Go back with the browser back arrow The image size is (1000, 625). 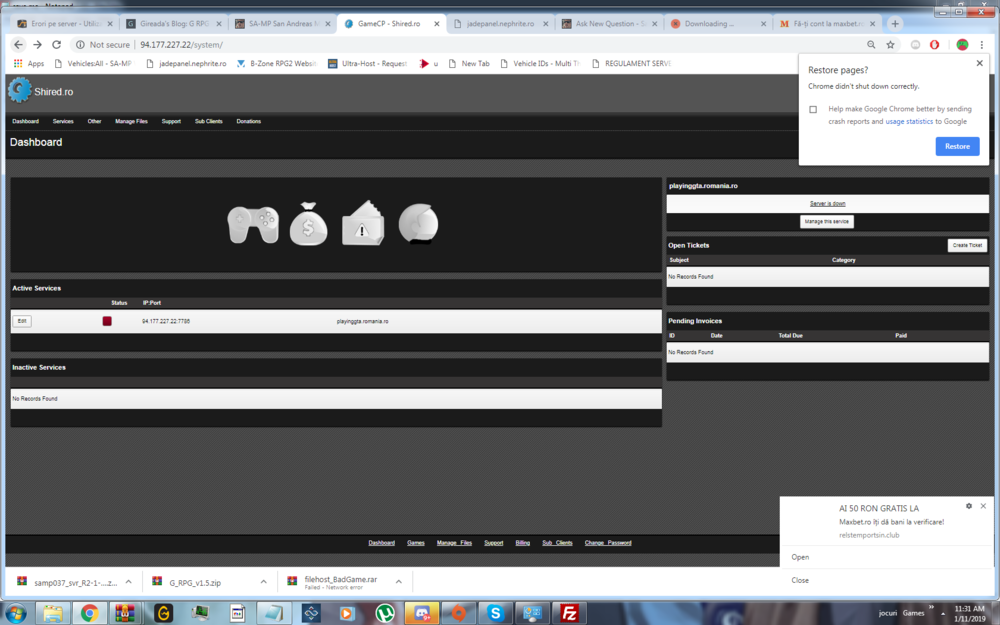(18, 45)
